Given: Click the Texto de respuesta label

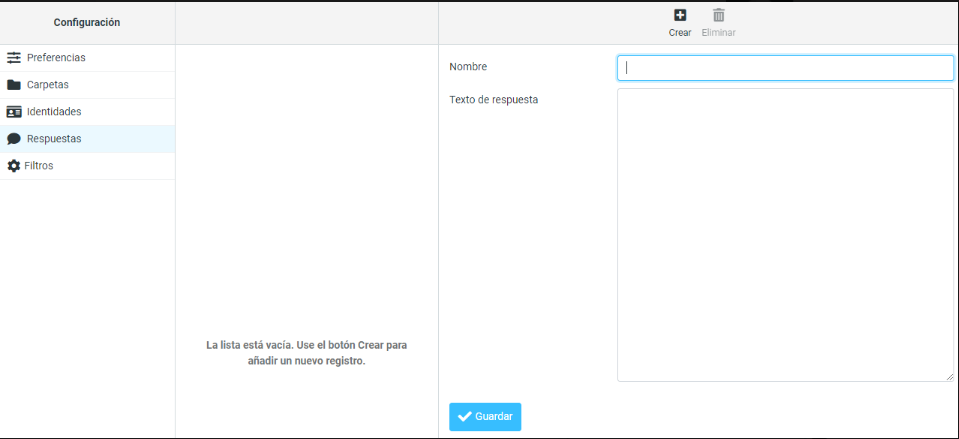Looking at the screenshot, I should [x=494, y=100].
